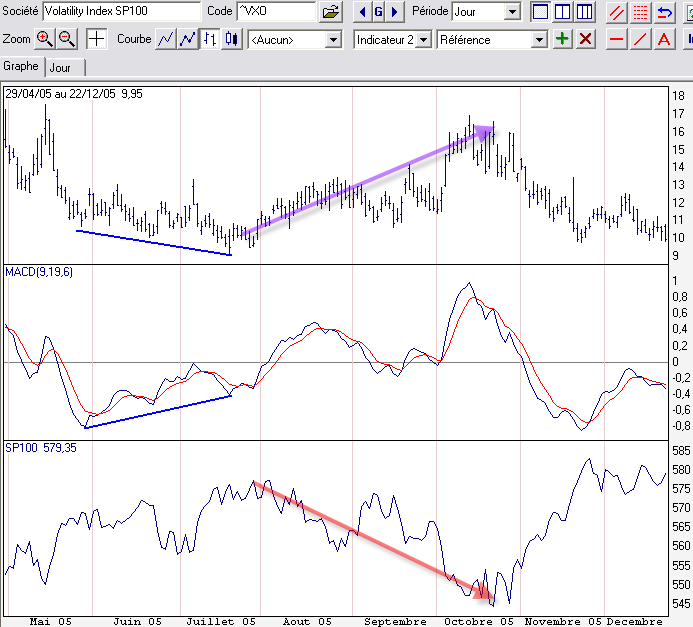The image size is (693, 627).
Task: Switch curve to bar chart style
Action: 211,39
